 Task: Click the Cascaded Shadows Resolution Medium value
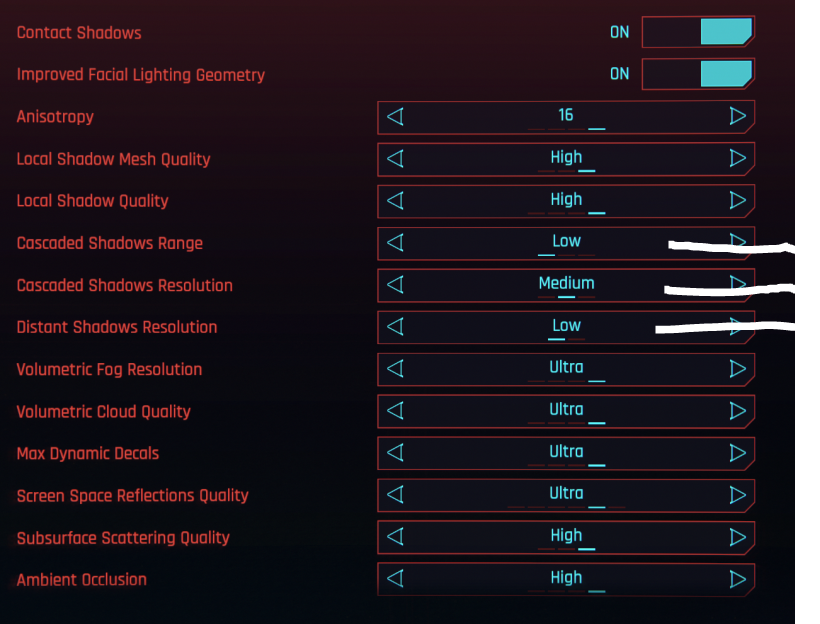(x=566, y=283)
